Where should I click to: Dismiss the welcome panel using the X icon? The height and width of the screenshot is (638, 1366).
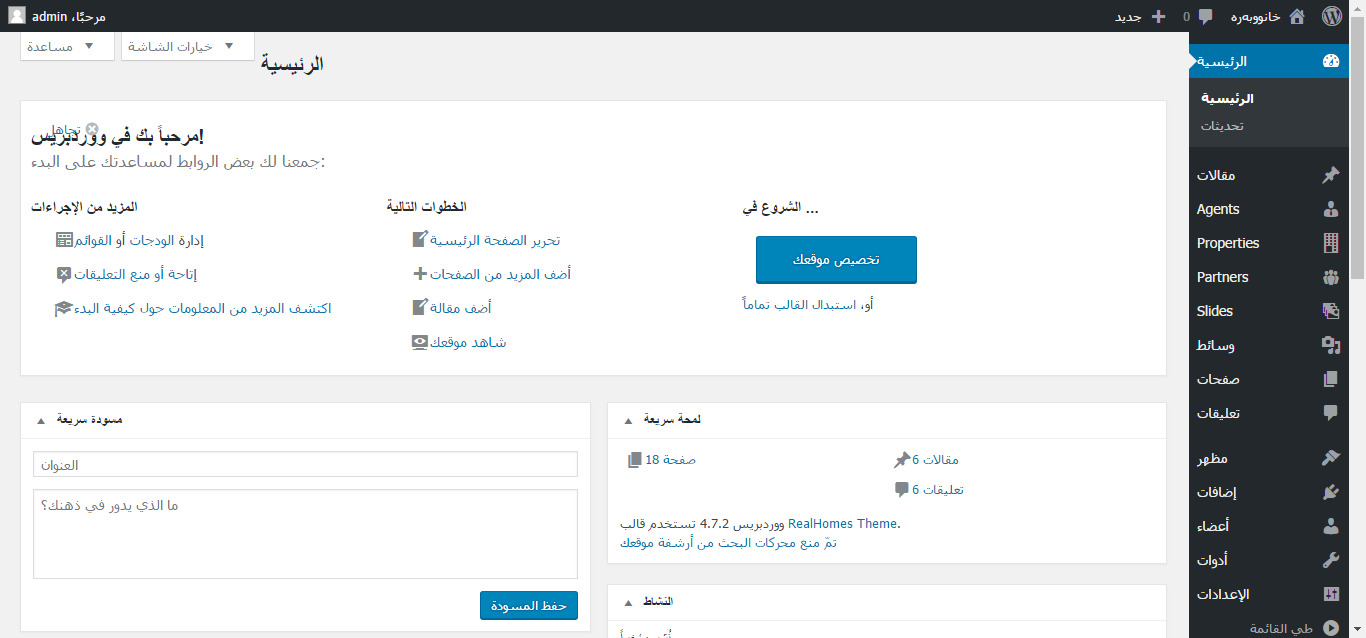pos(92,129)
